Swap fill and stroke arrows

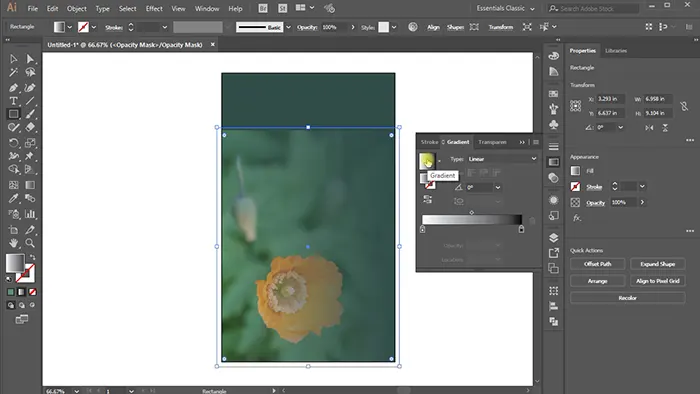tap(32, 257)
